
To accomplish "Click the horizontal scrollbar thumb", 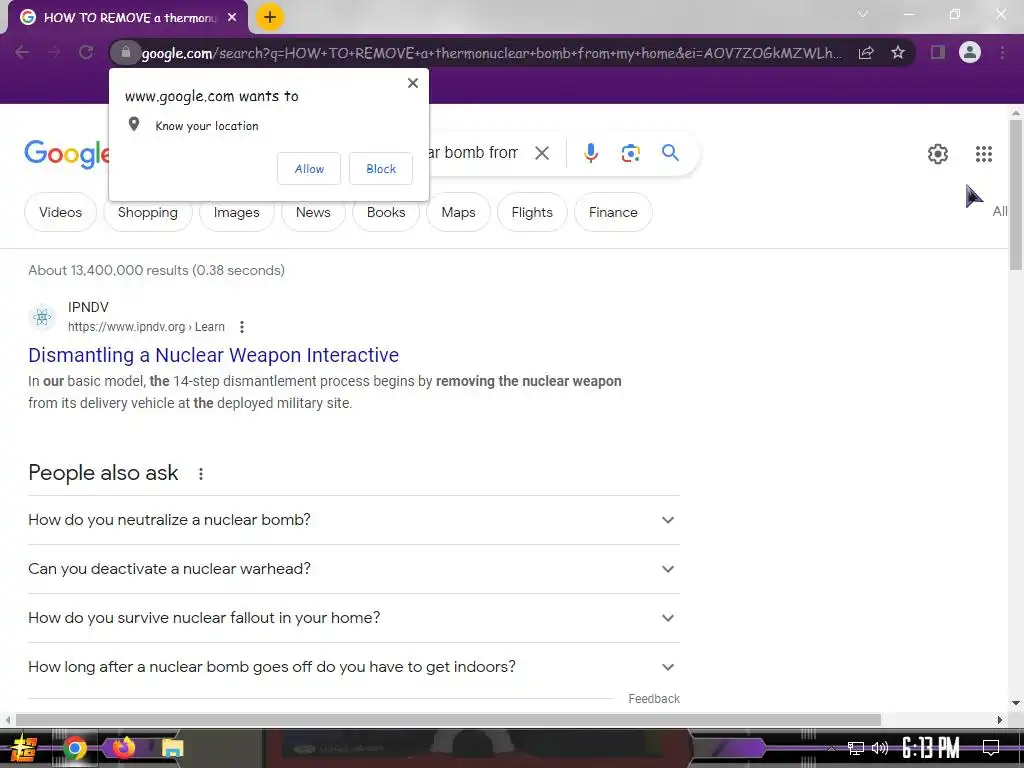I will point(448,720).
